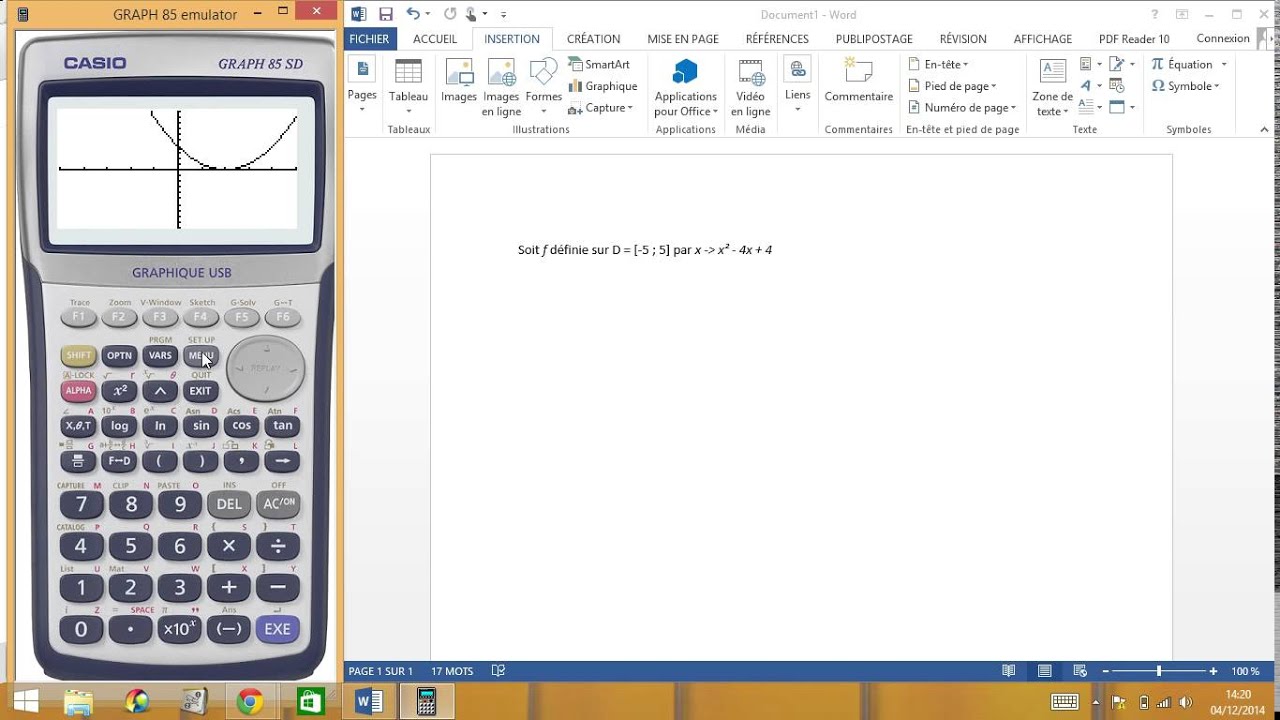Viewport: 1280px width, 720px height.
Task: Click the calculator AC/ON key
Action: 278,504
